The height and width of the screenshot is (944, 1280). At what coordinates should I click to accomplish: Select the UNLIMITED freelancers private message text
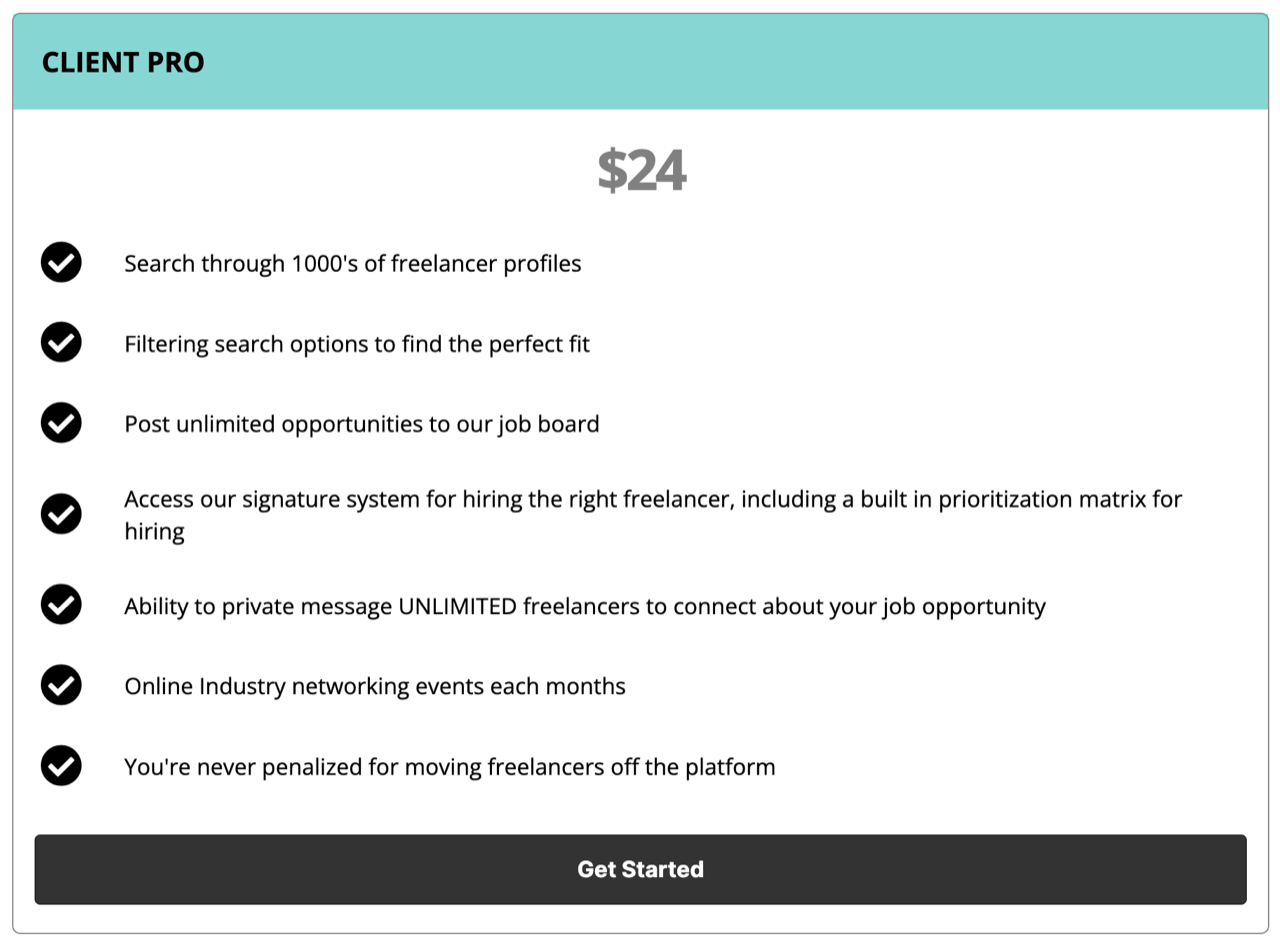click(585, 607)
